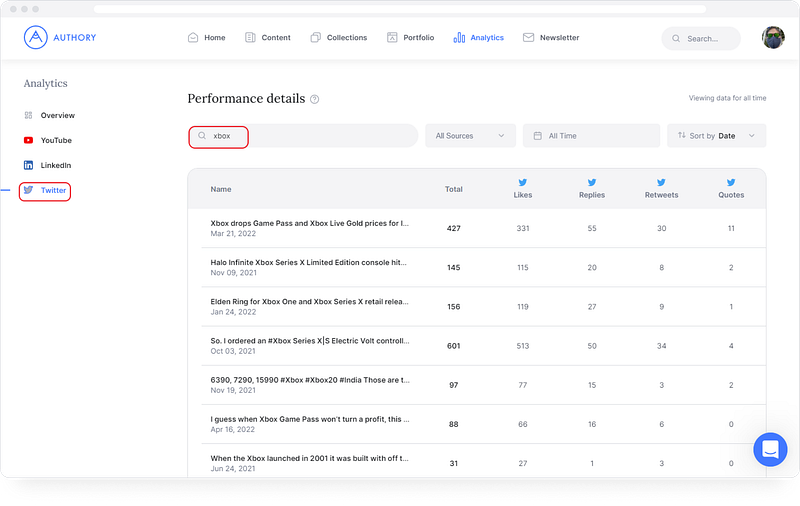Click the Name column header
The image size is (800, 506).
[221, 189]
